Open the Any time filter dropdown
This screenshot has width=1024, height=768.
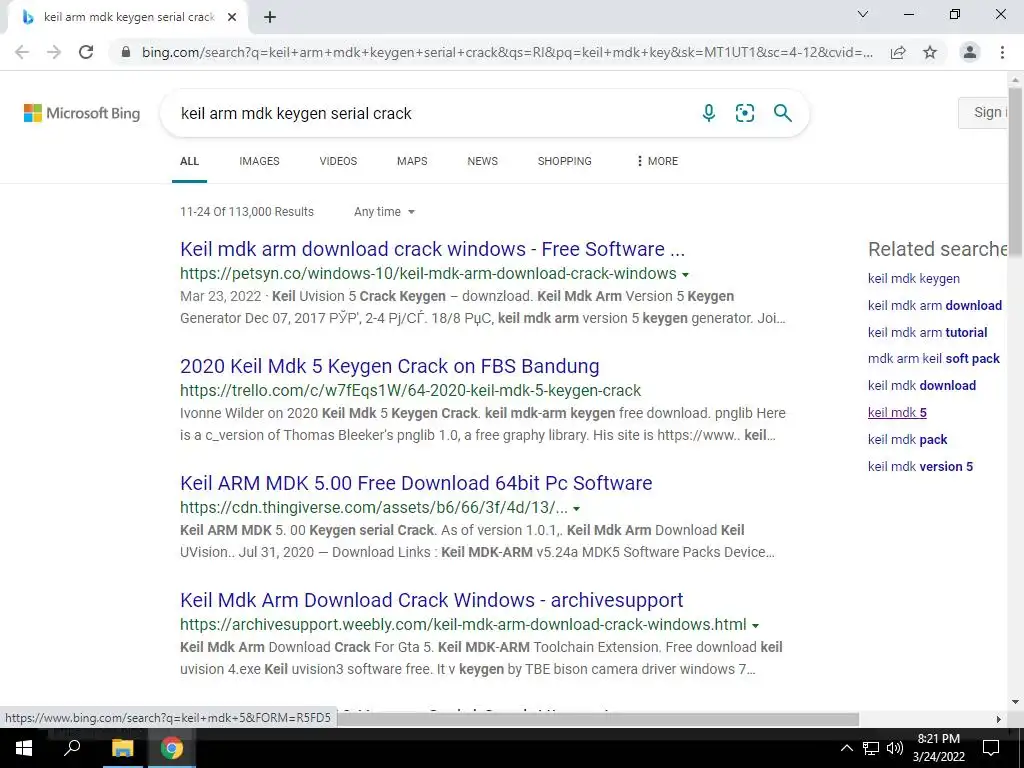(x=384, y=212)
